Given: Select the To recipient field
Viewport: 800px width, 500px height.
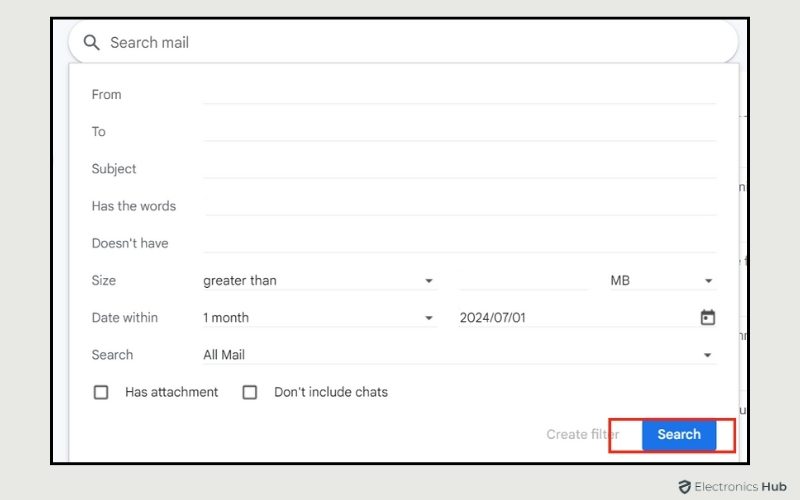Looking at the screenshot, I should point(459,131).
